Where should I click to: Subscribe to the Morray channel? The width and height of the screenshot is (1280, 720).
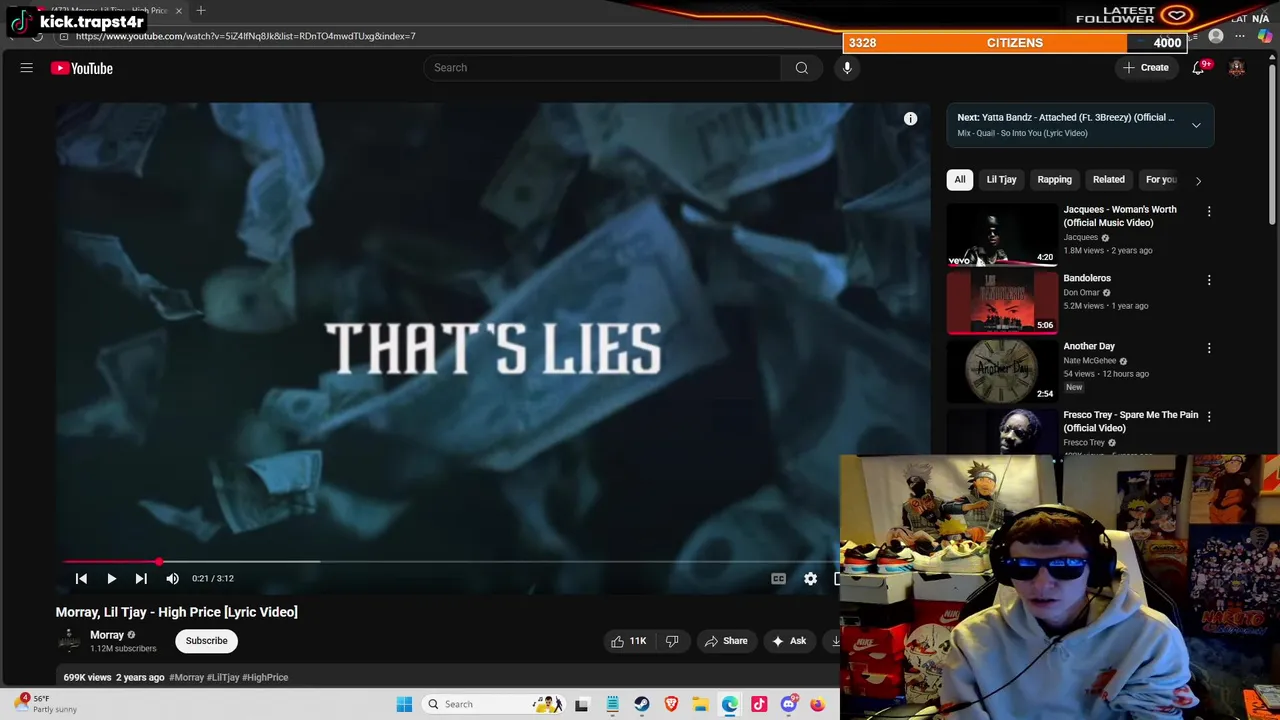click(x=206, y=641)
